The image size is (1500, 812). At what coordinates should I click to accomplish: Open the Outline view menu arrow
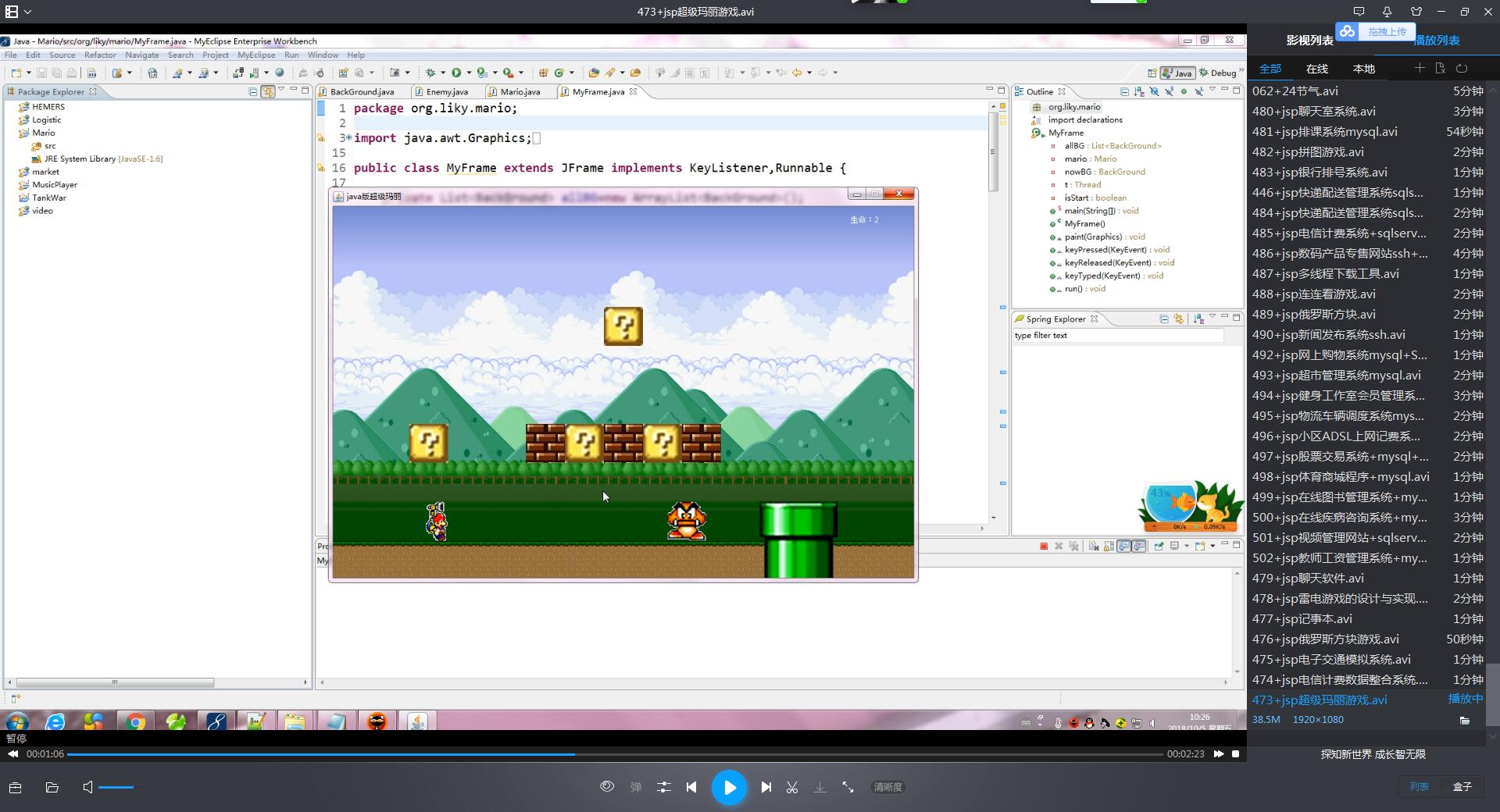pos(1212,90)
